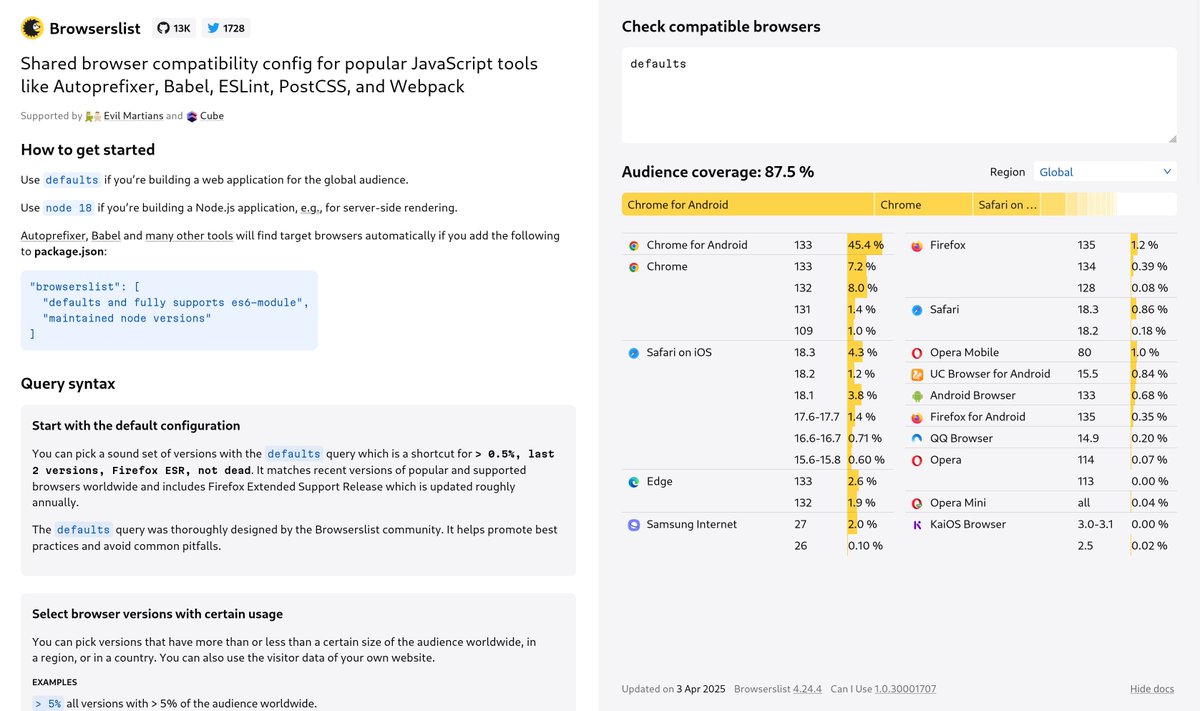1200x711 pixels.
Task: Click the Firefox browser icon in table
Action: coord(916,245)
